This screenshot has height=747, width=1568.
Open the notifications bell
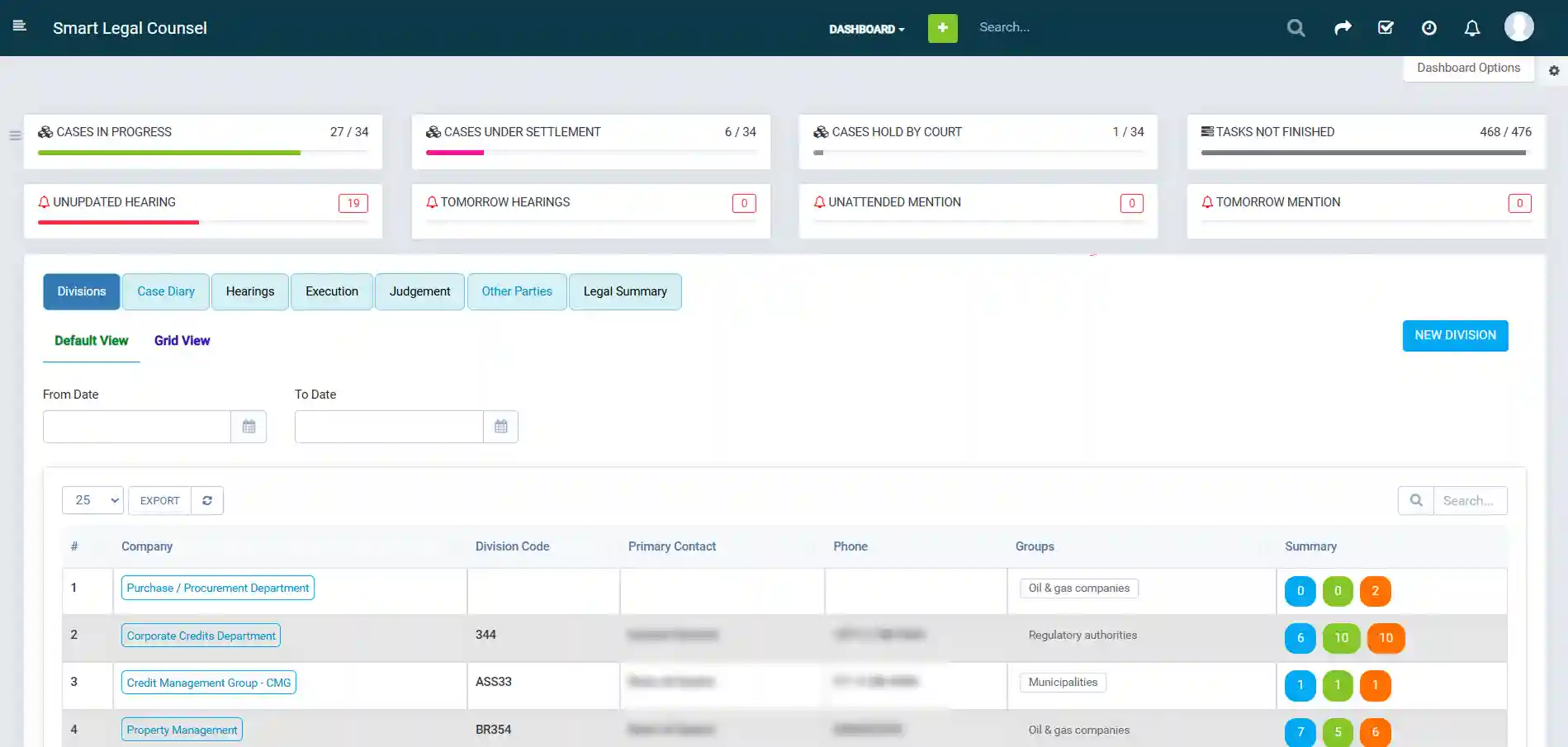tap(1472, 27)
